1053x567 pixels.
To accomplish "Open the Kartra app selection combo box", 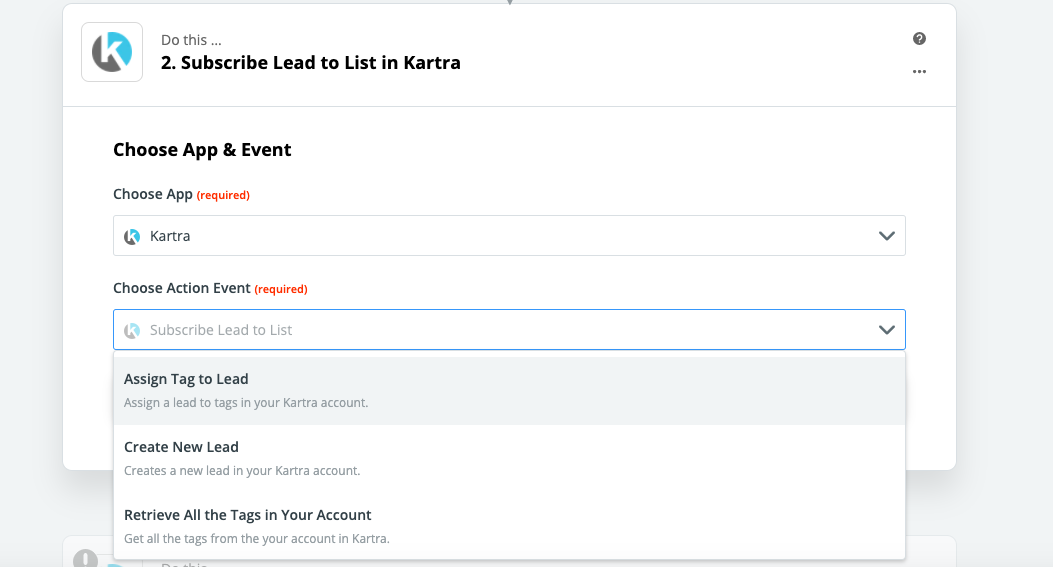I will [x=509, y=236].
